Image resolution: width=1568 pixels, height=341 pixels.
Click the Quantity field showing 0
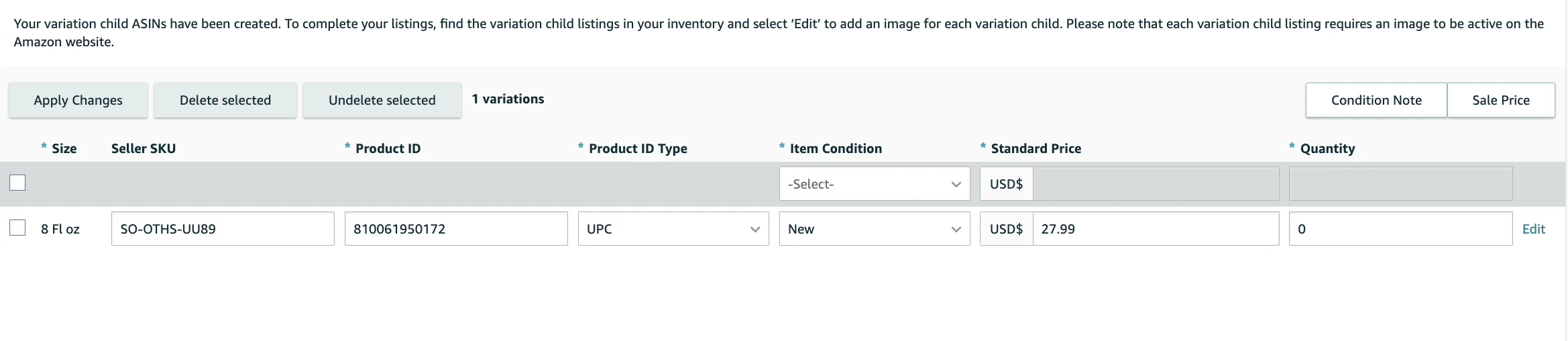1400,229
